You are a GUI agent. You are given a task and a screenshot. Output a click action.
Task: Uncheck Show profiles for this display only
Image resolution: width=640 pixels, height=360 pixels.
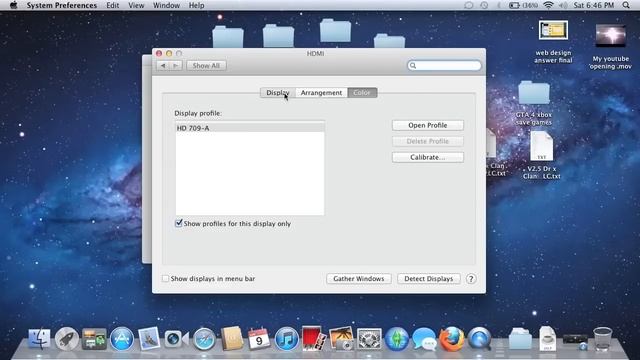[179, 223]
